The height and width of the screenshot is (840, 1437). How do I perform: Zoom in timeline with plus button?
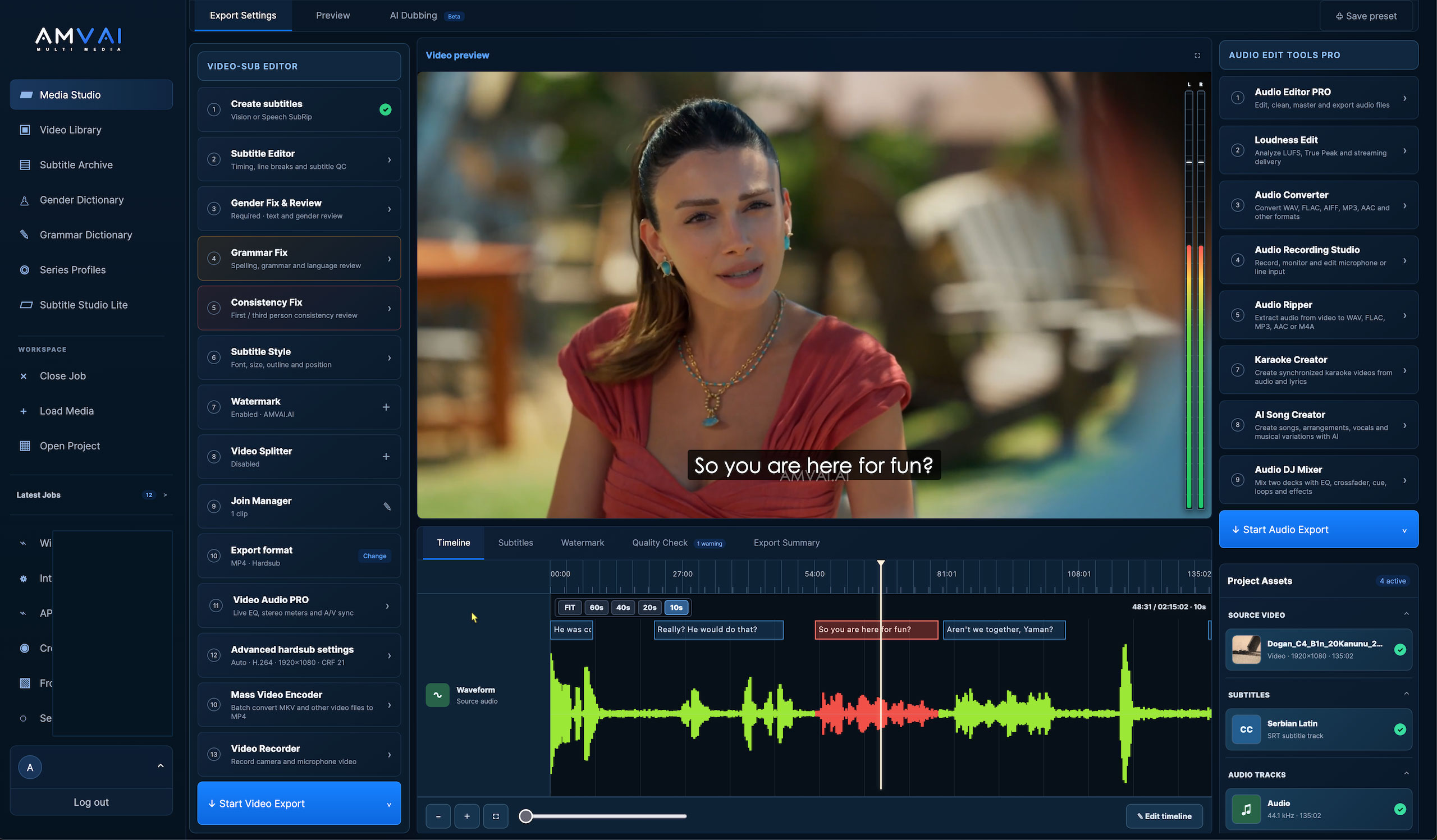point(466,816)
